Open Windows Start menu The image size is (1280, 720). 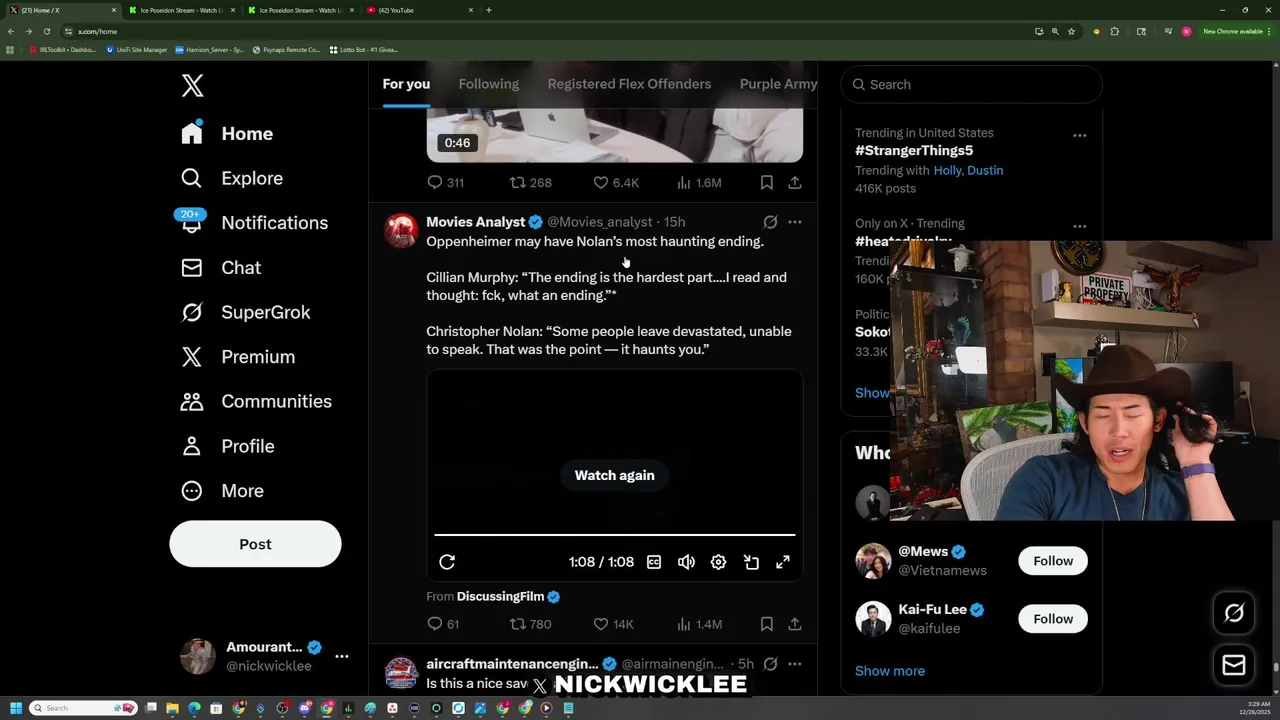coord(15,708)
